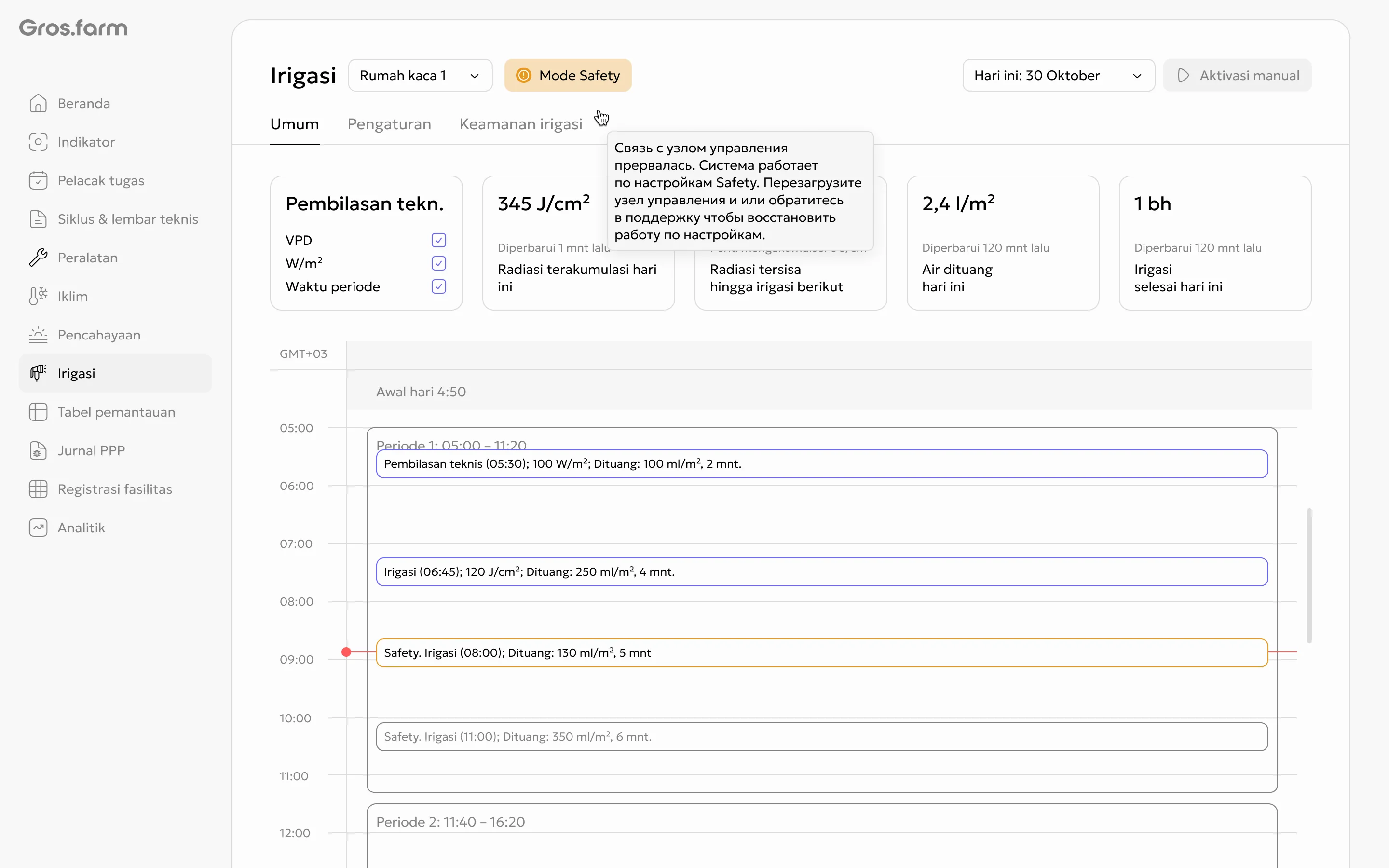Viewport: 1389px width, 868px height.
Task: Open the Hari ini: 30 Oktober date dropdown
Action: (1059, 75)
